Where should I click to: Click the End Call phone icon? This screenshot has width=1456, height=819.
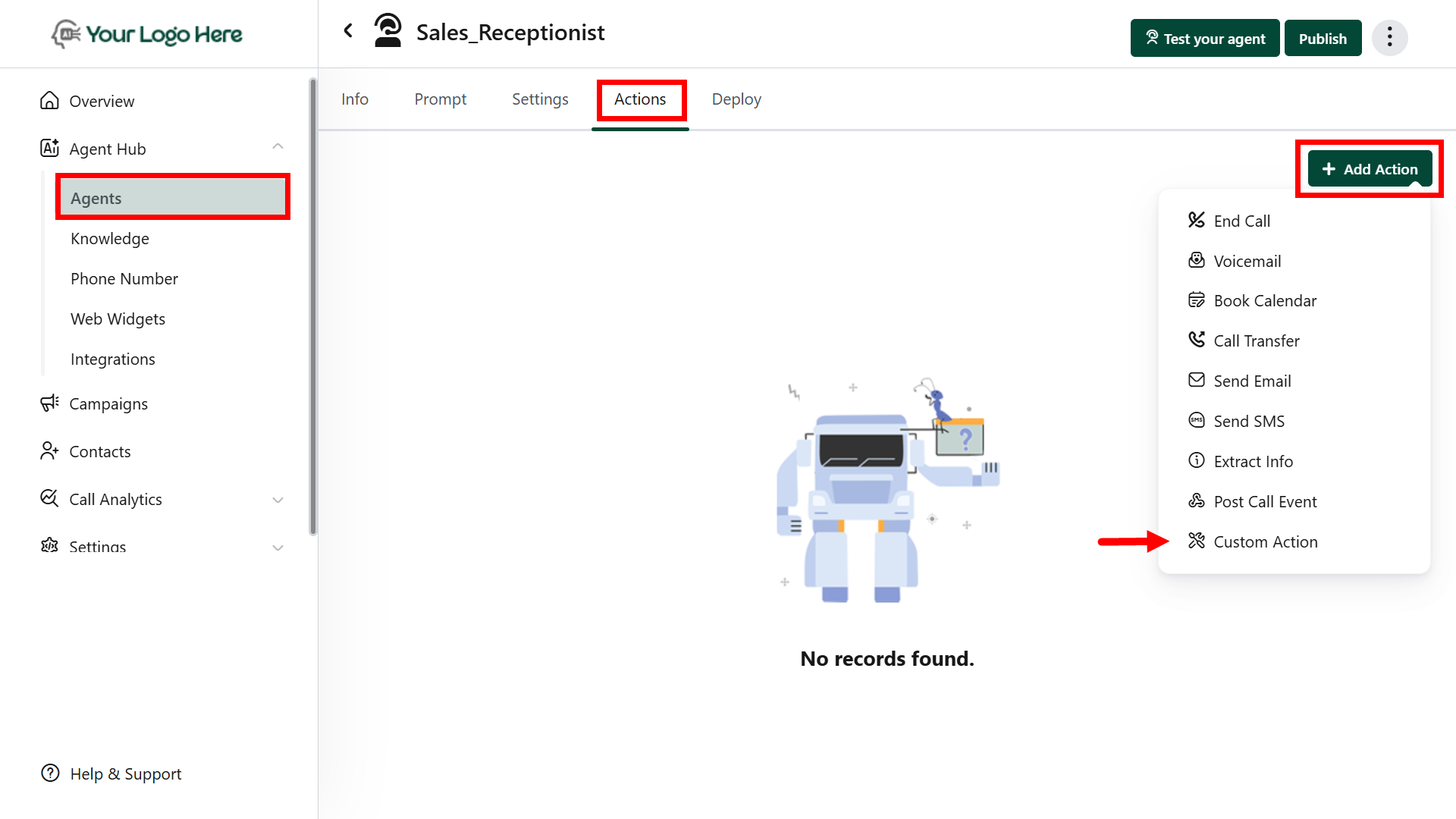1196,220
